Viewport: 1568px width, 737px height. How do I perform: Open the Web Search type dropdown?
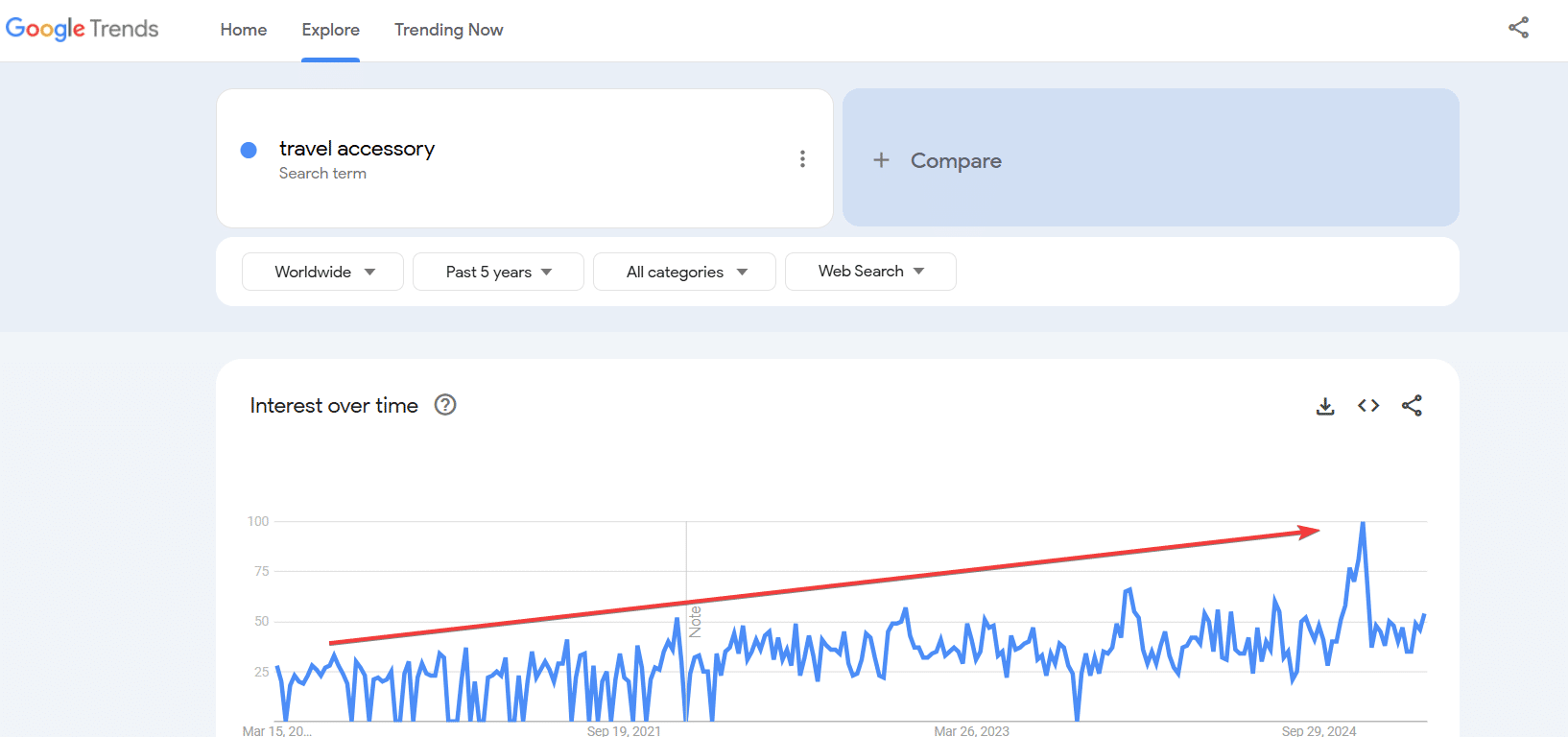[x=870, y=272]
